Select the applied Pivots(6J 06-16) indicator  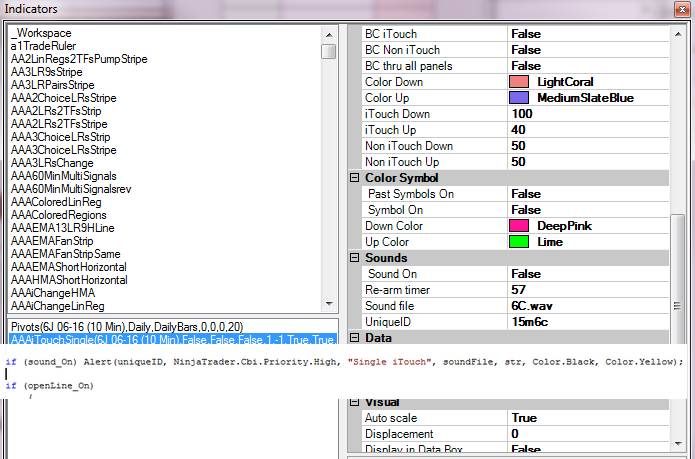127,327
